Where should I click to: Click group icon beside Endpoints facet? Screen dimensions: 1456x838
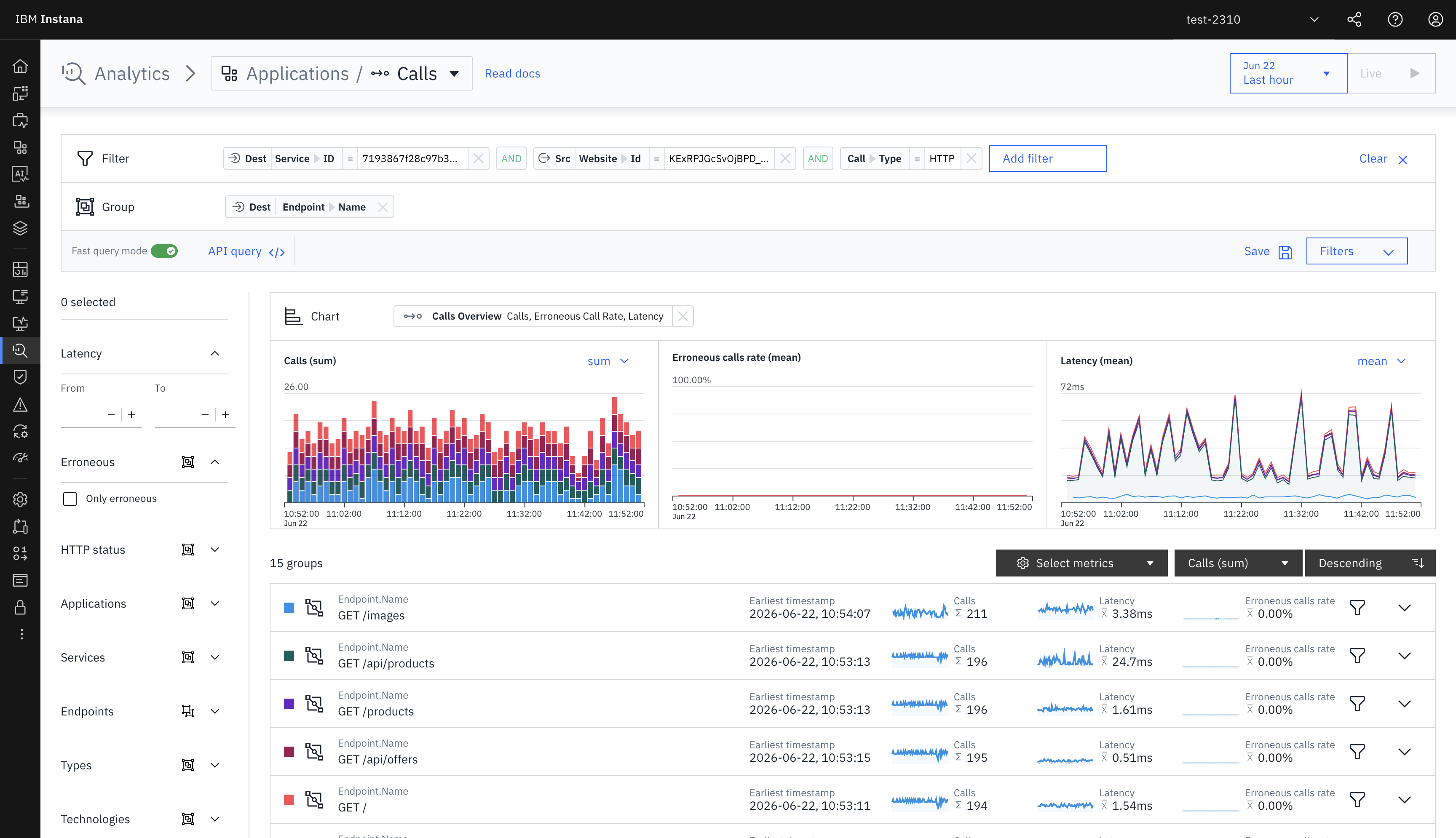(187, 711)
